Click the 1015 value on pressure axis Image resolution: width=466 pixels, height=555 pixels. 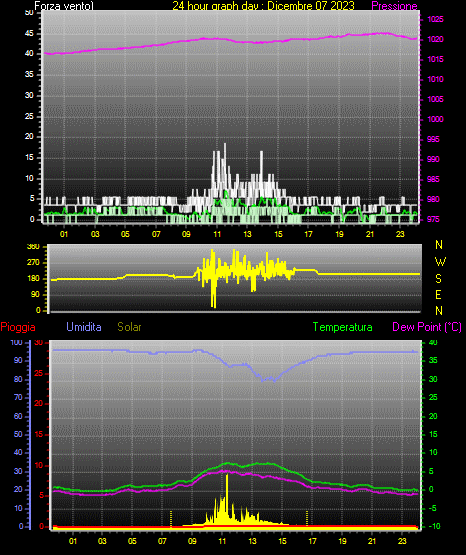tap(435, 59)
